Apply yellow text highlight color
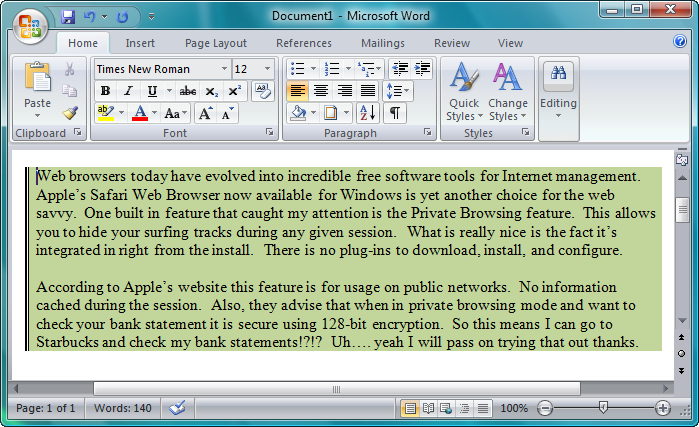The height and width of the screenshot is (427, 699). 106,113
